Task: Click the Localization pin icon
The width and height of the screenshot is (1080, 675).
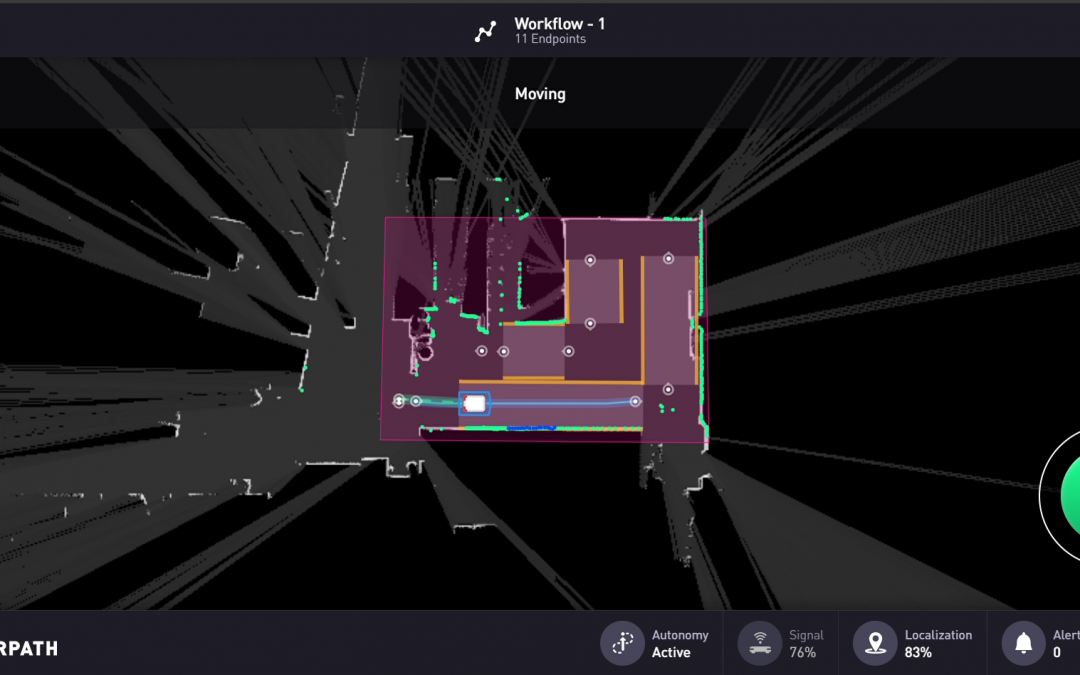Action: [875, 643]
